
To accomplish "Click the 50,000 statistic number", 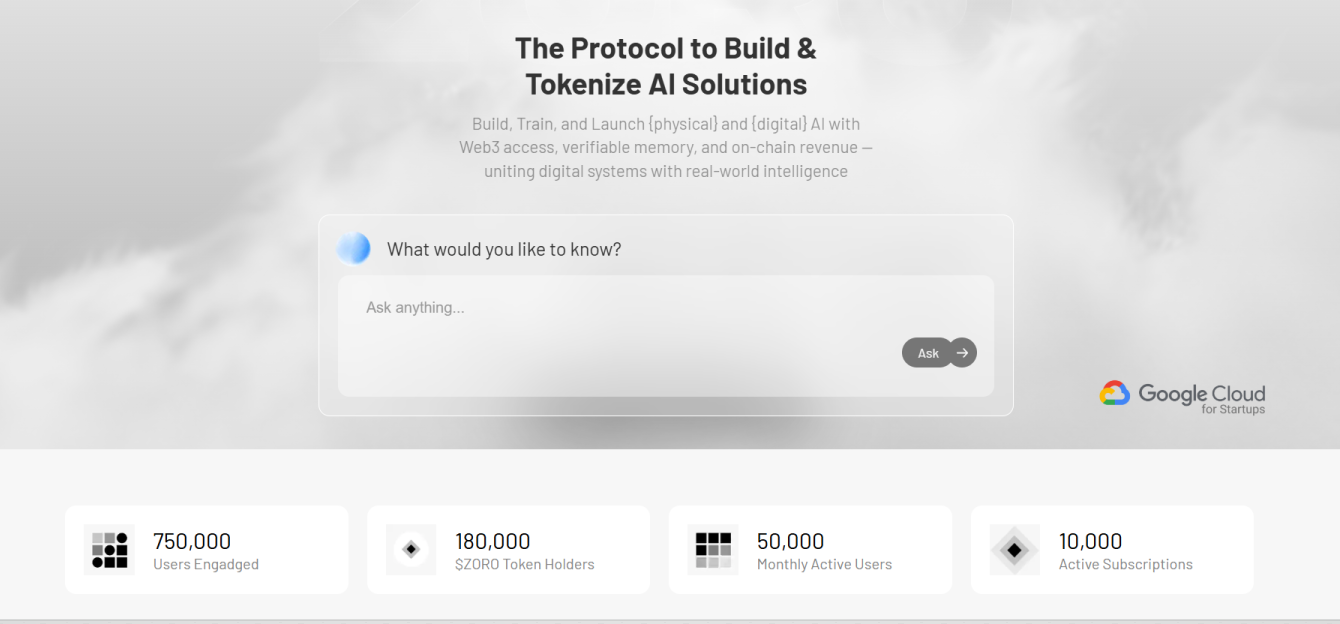I will pyautogui.click(x=791, y=541).
